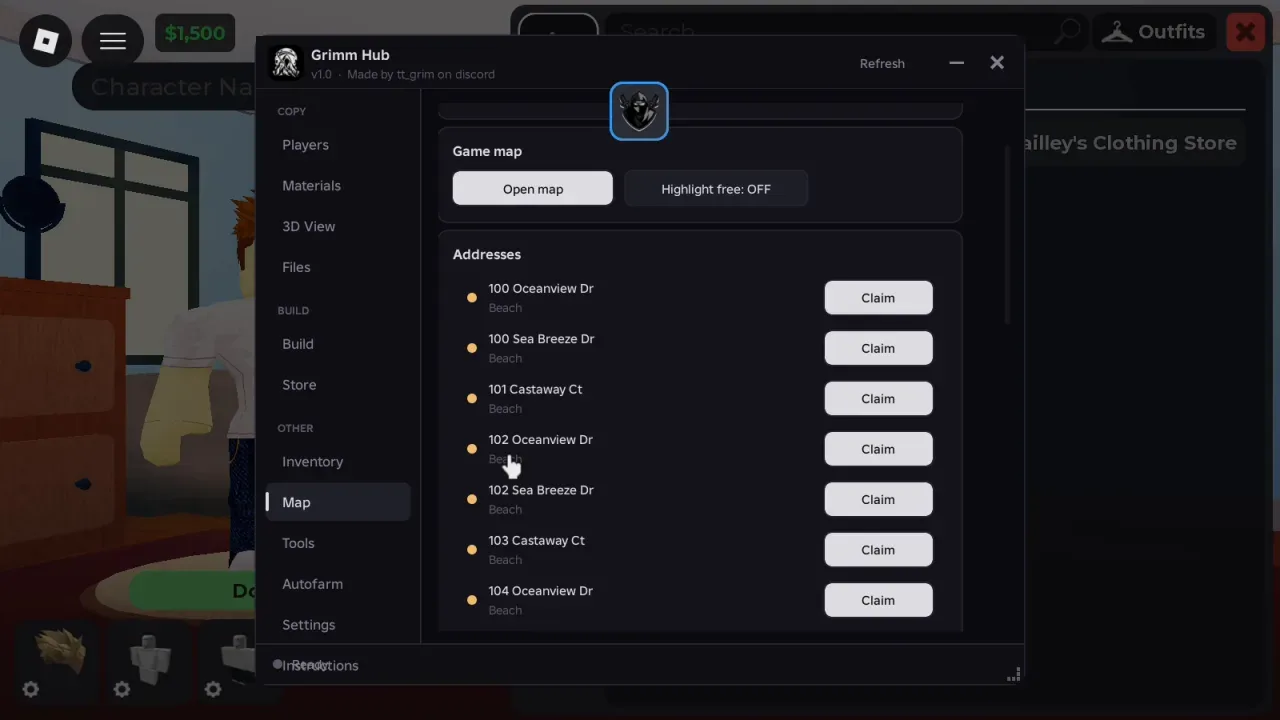
Task: Claim 102 Oceanview Dr
Action: 878,449
